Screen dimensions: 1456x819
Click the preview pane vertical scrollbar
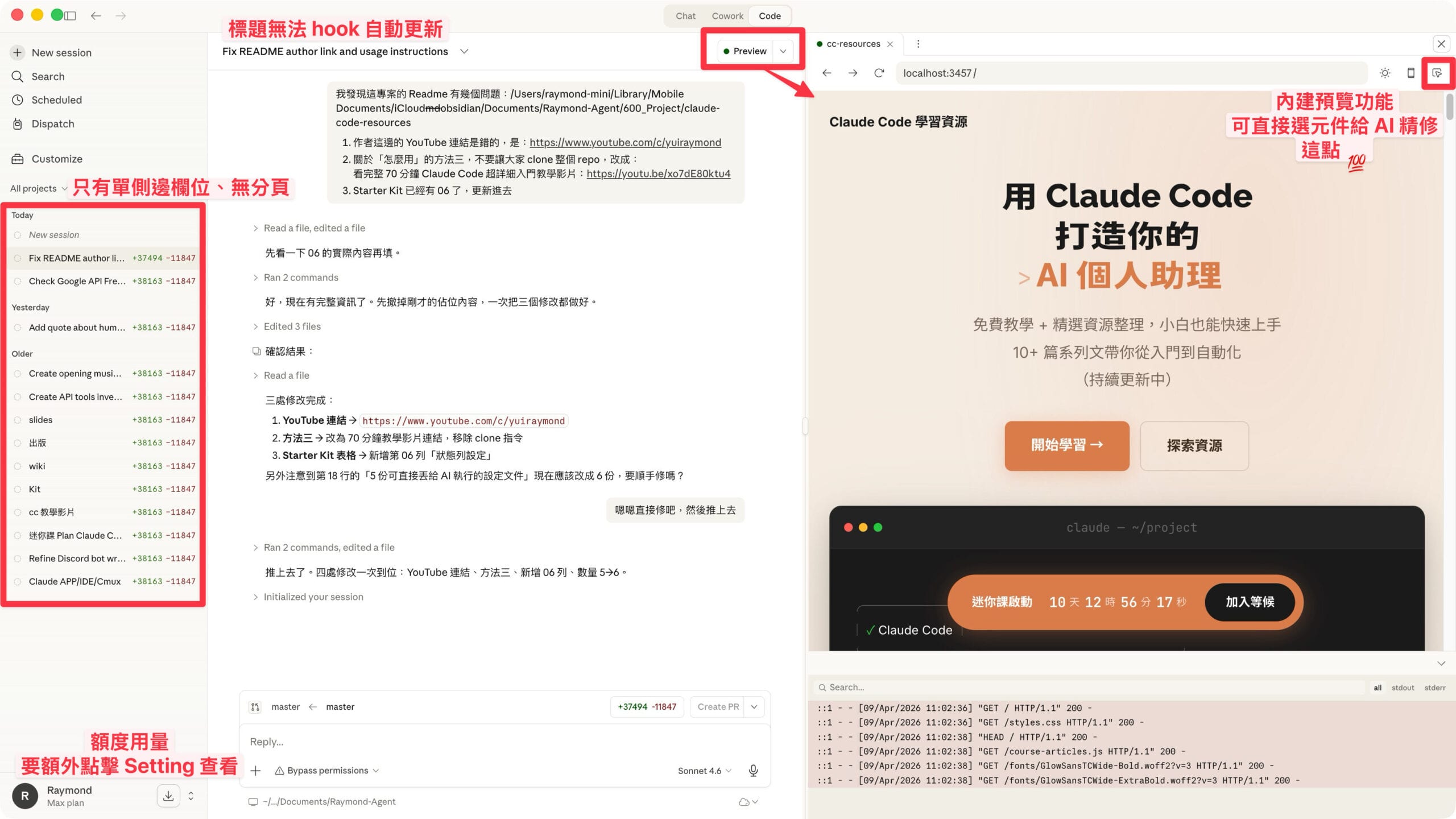(1449, 107)
